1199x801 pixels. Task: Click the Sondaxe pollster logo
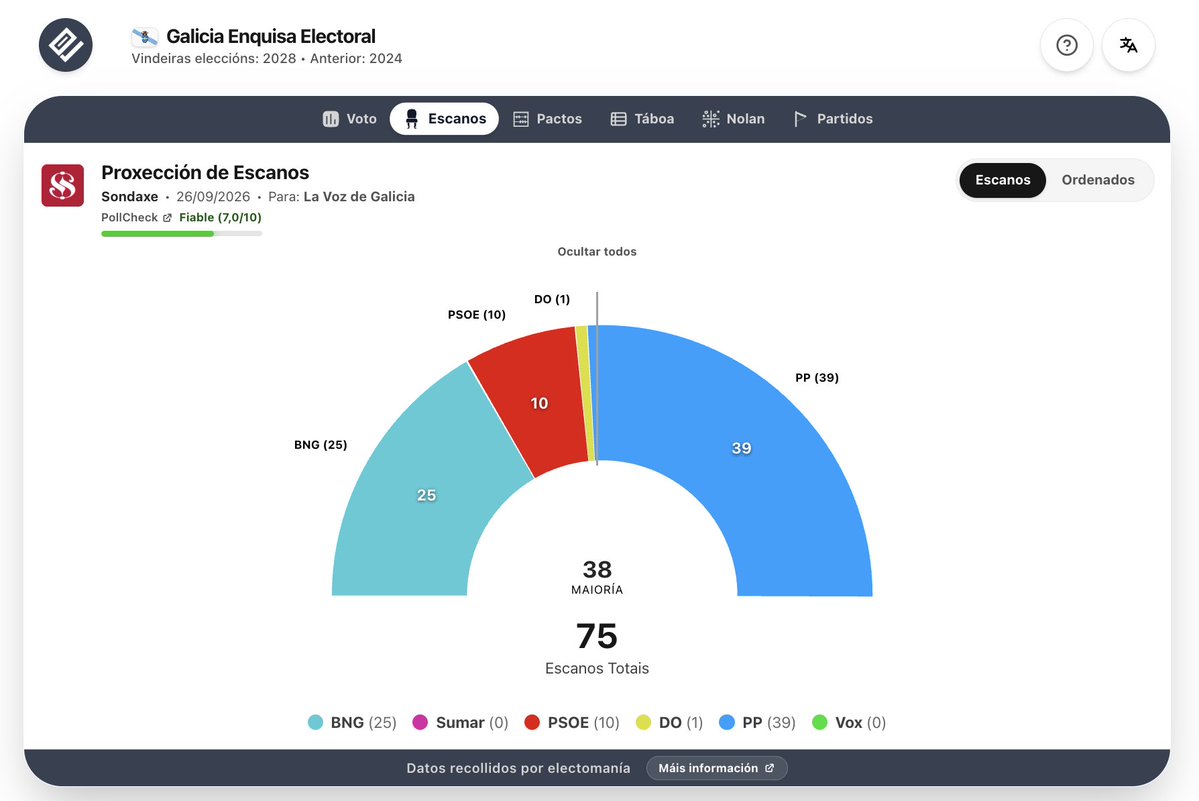click(63, 185)
